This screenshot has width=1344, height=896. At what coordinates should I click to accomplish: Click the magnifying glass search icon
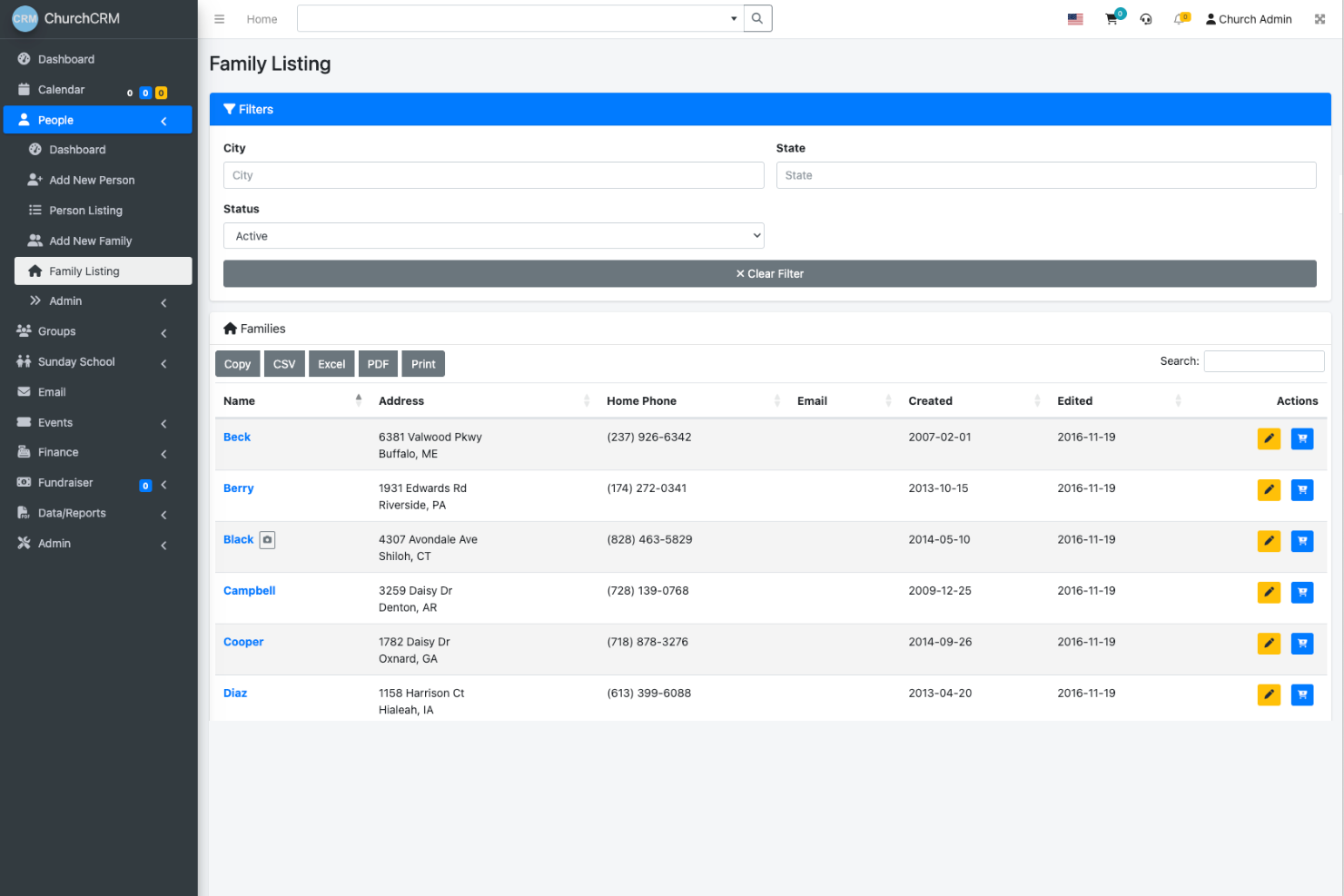(757, 18)
